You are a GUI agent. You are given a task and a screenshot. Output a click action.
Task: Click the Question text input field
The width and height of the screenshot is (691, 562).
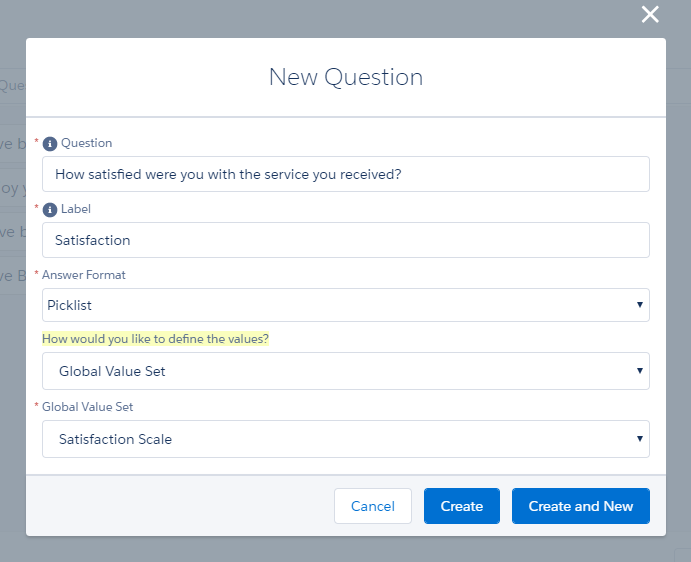(x=346, y=174)
